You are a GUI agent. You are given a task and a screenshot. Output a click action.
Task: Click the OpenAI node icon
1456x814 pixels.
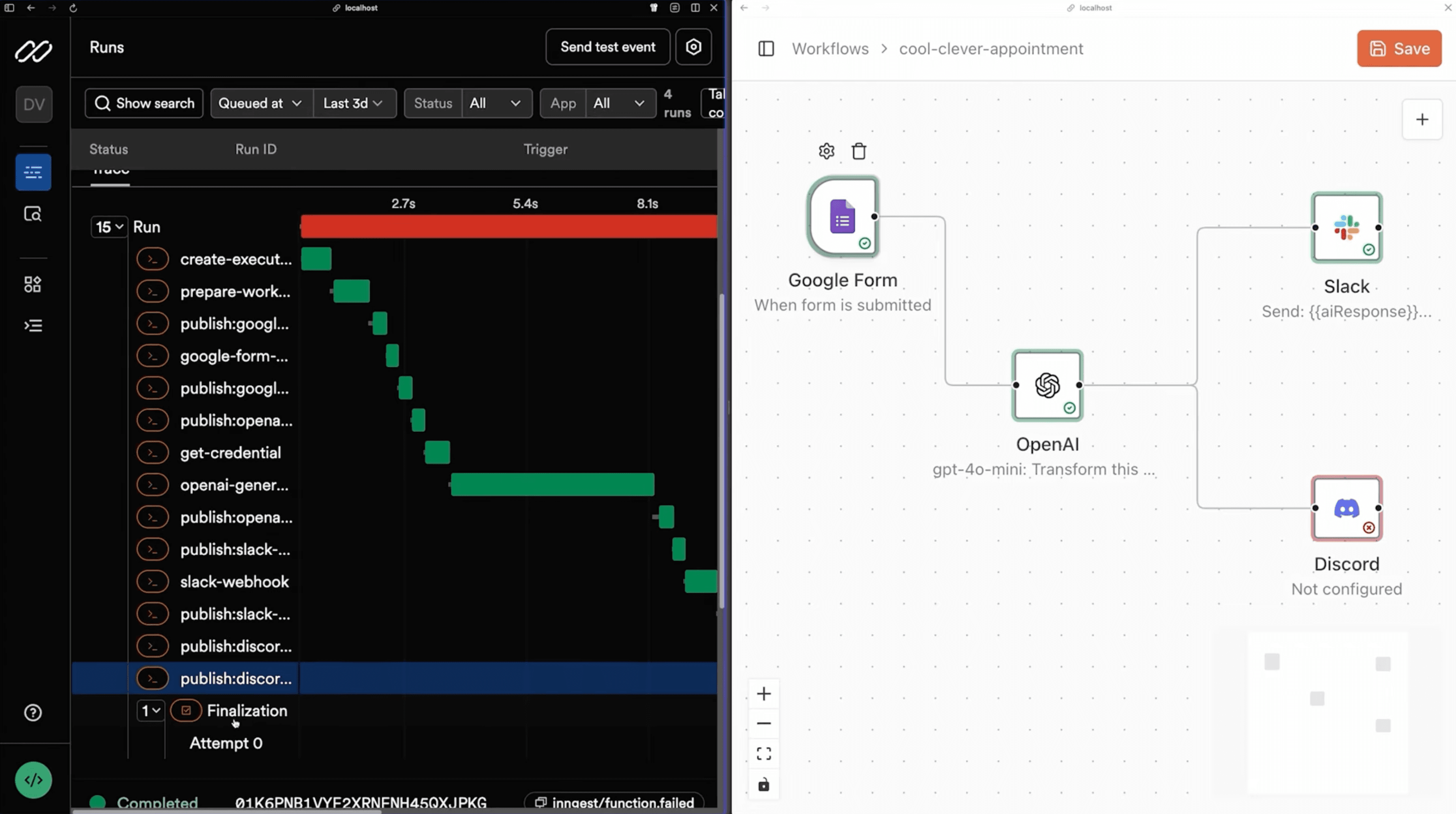[1047, 386]
